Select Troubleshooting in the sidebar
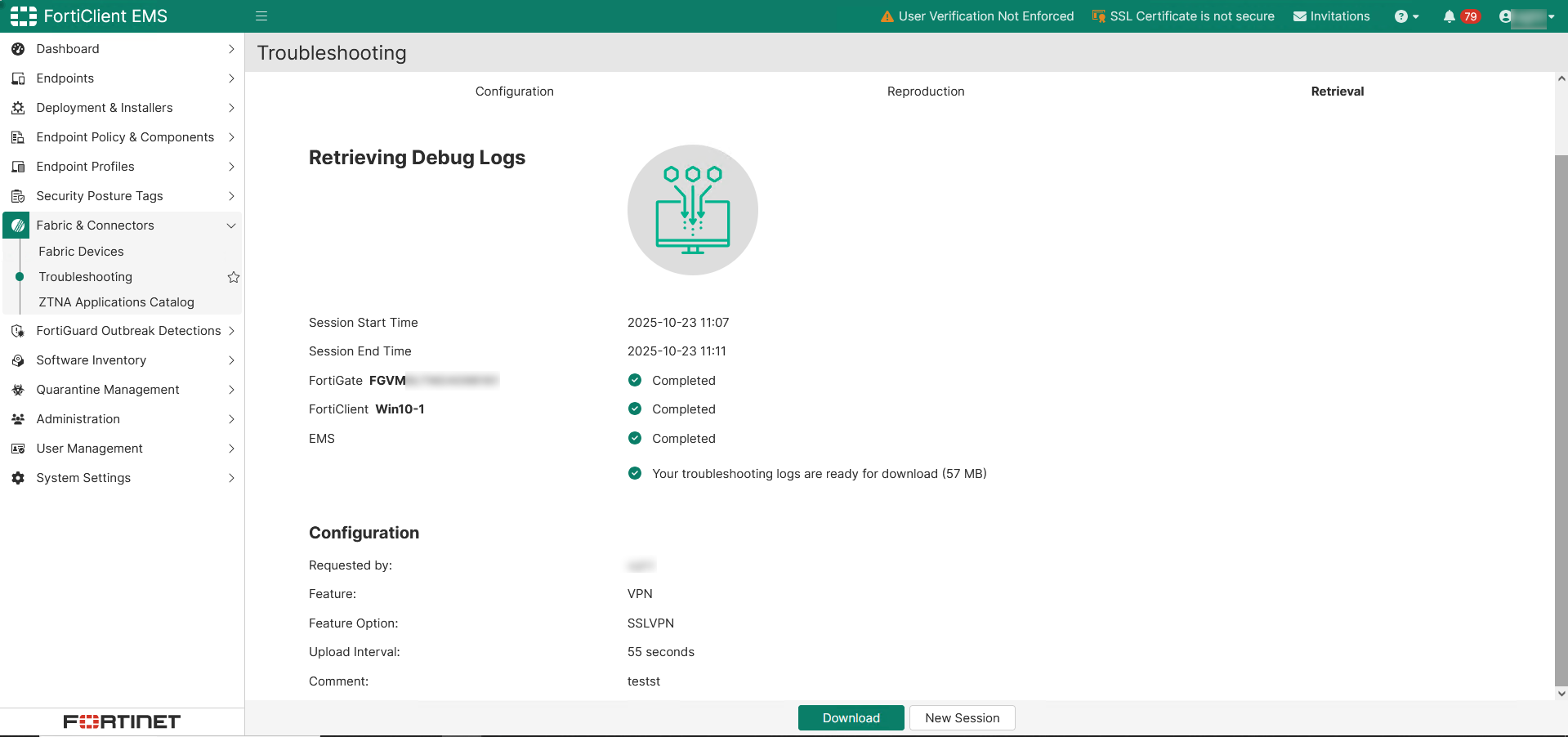 (85, 277)
